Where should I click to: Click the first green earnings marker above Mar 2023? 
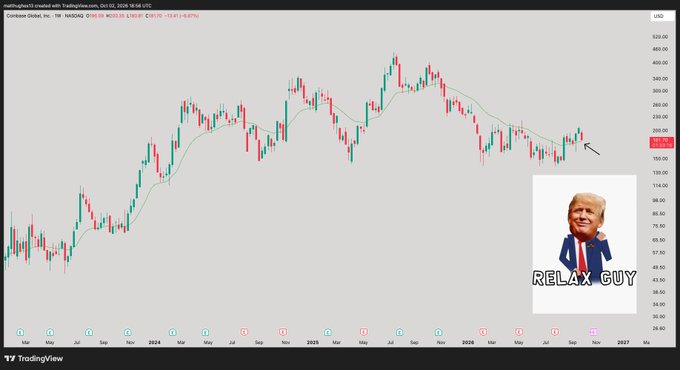pyautogui.click(x=20, y=332)
